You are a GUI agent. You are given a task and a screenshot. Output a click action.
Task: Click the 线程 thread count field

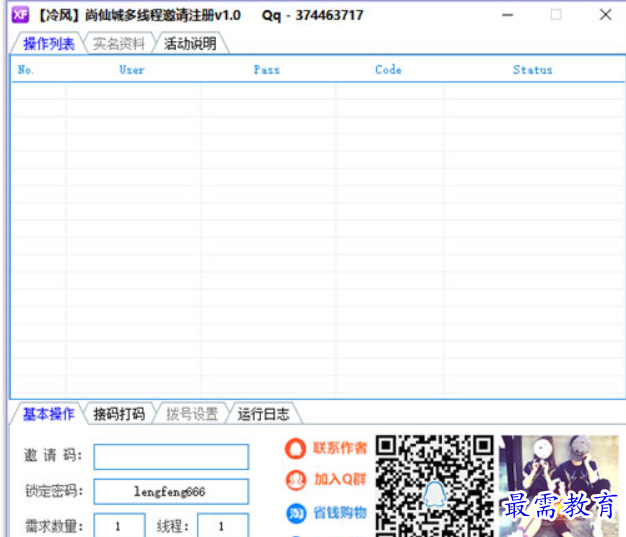[222, 525]
